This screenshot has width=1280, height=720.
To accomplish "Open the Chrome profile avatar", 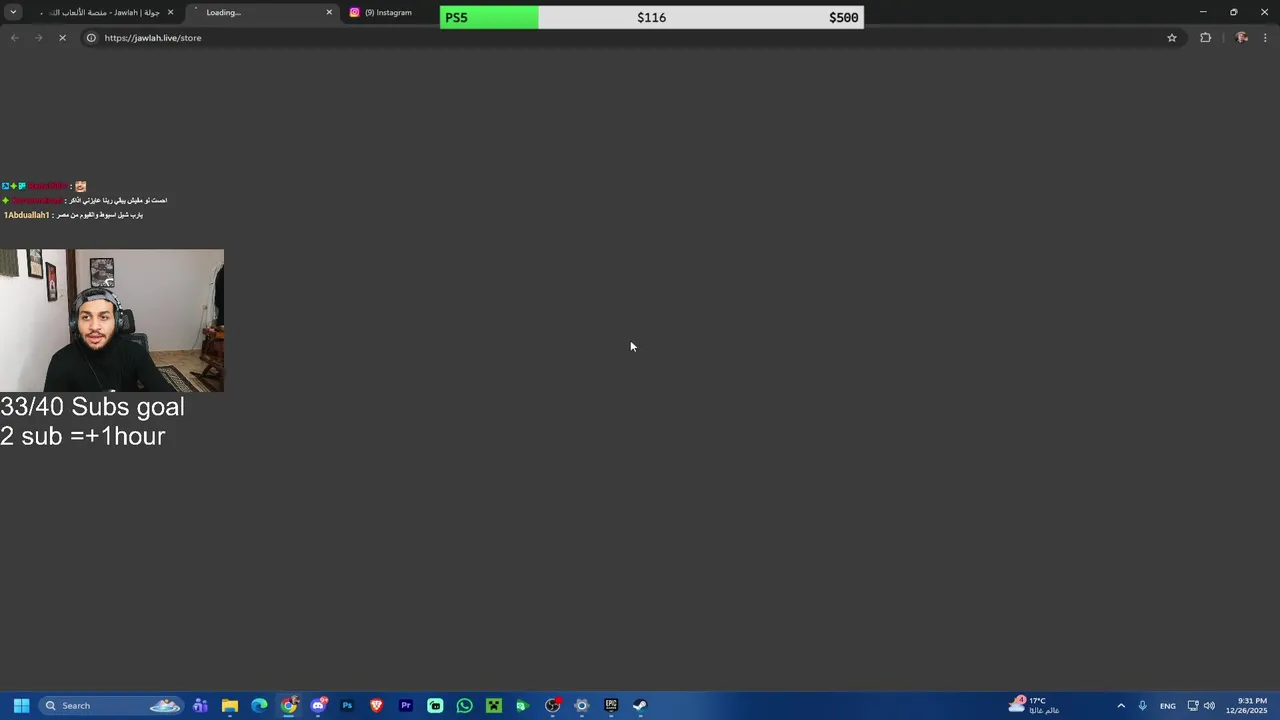I will [x=1241, y=38].
